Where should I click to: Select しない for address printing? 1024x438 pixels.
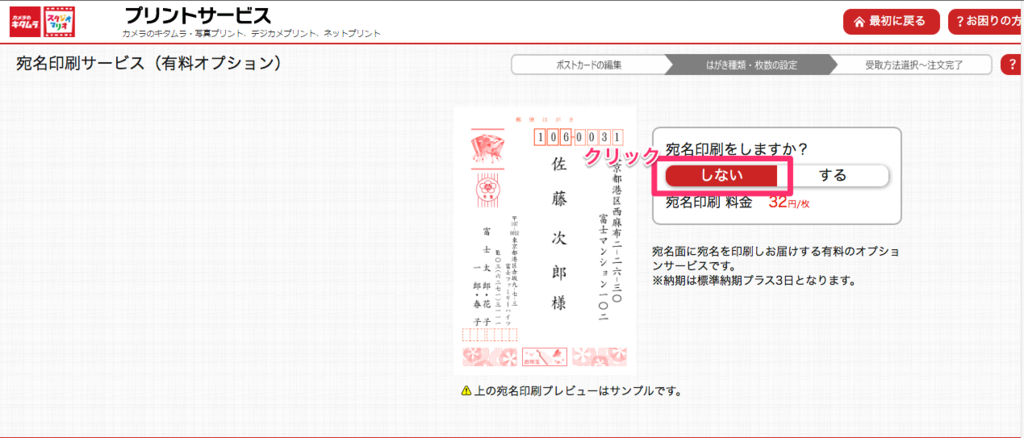click(x=722, y=176)
